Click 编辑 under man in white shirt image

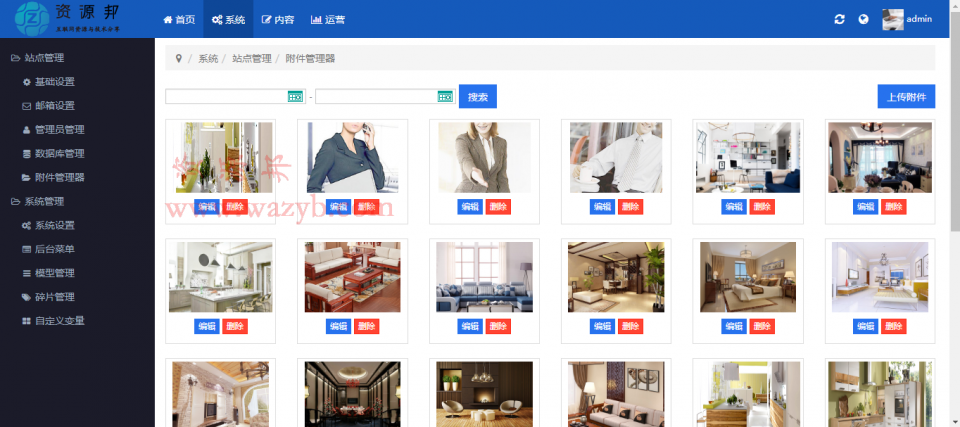[x=602, y=207]
